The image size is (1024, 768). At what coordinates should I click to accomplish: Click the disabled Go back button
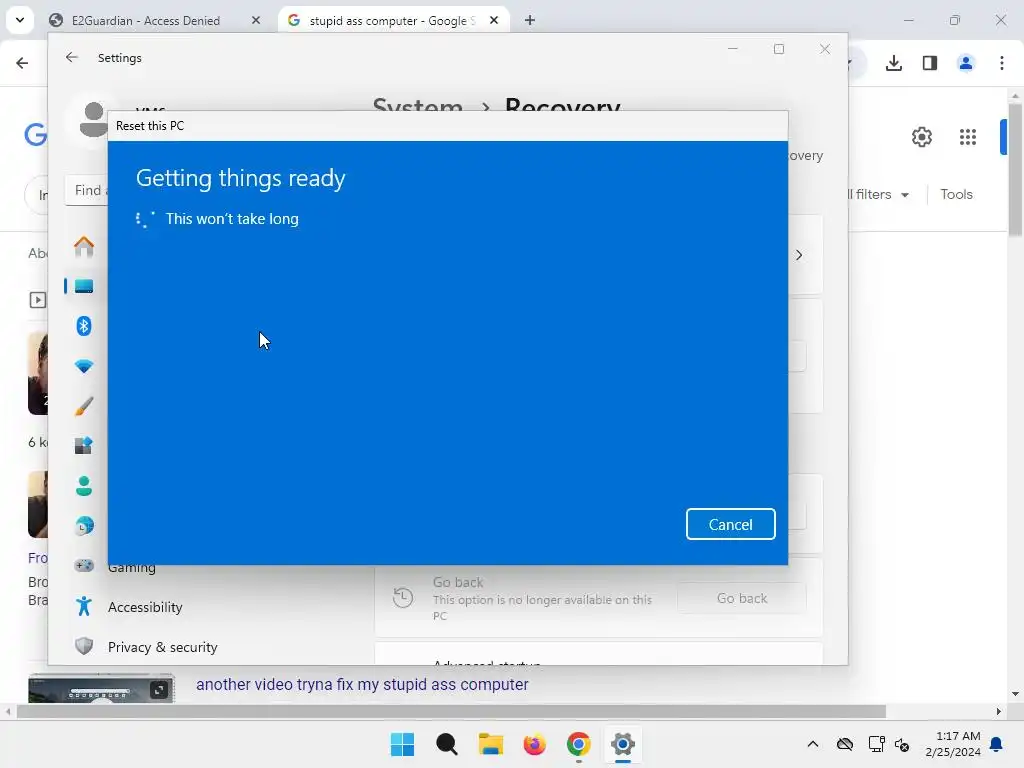(742, 598)
